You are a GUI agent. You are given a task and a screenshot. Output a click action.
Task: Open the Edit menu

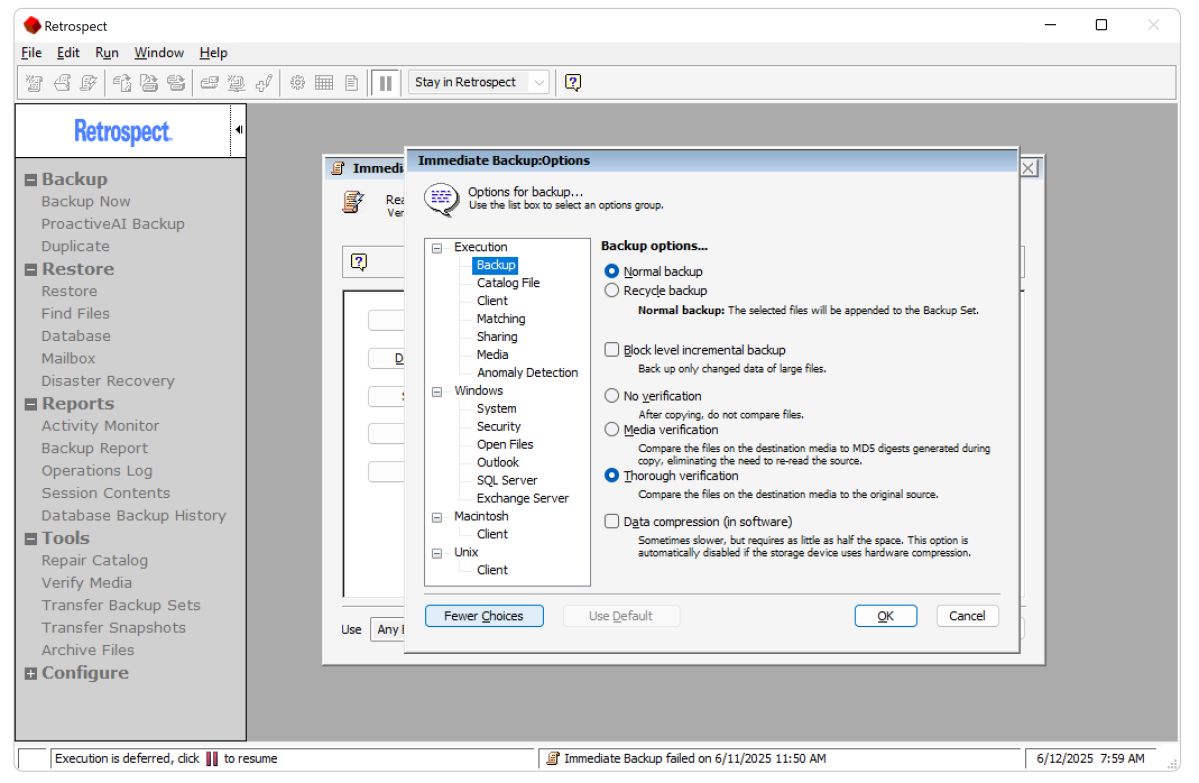coord(68,53)
